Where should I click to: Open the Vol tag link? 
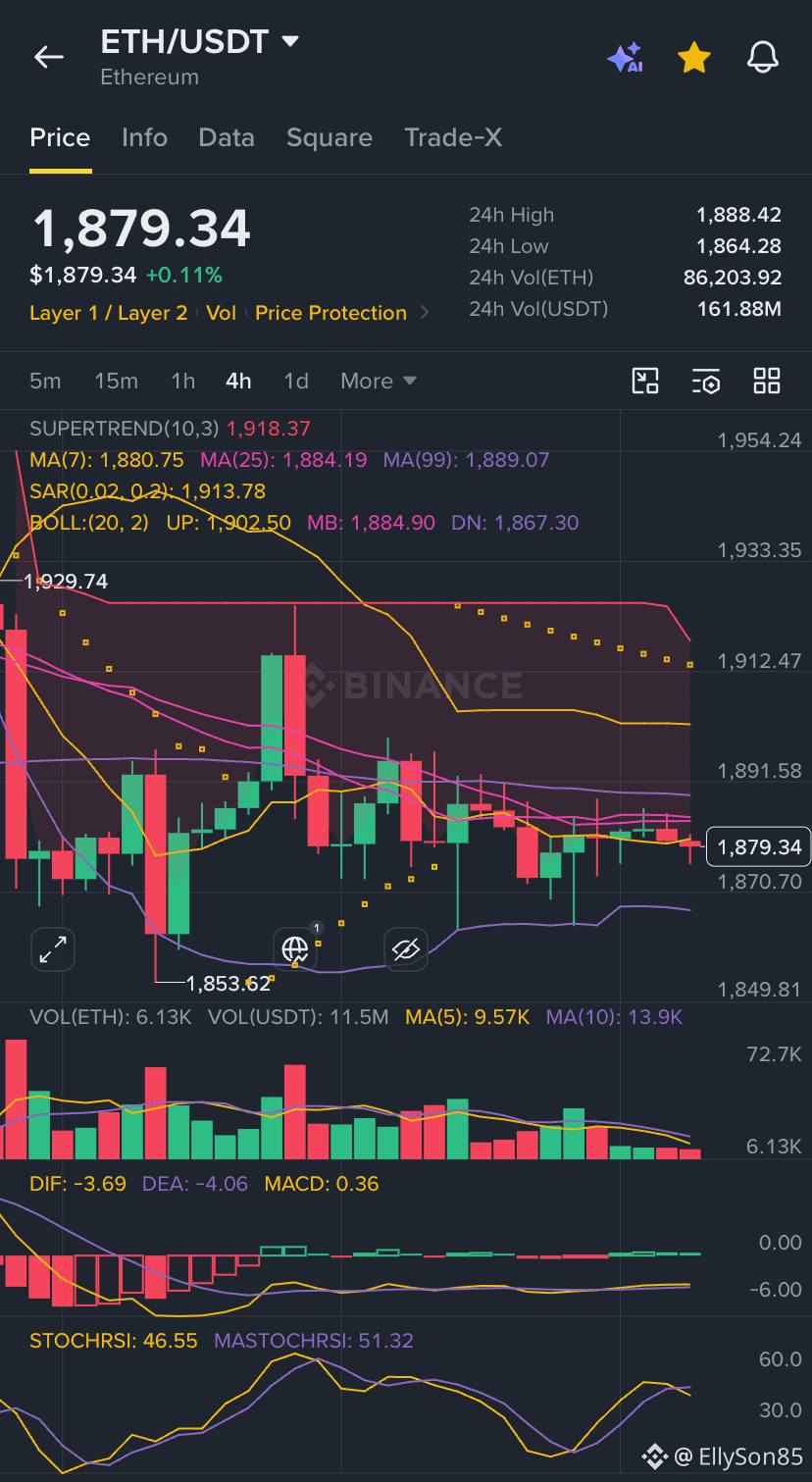(222, 313)
